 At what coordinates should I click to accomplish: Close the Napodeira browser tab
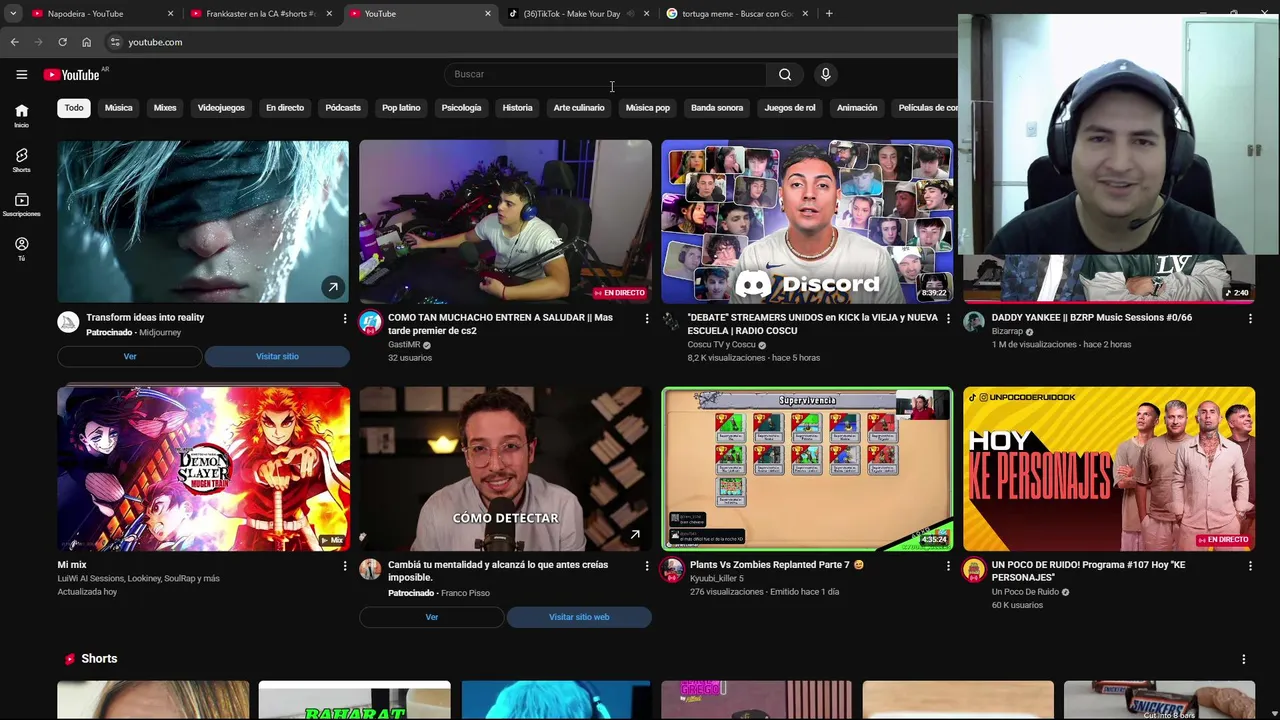point(170,14)
